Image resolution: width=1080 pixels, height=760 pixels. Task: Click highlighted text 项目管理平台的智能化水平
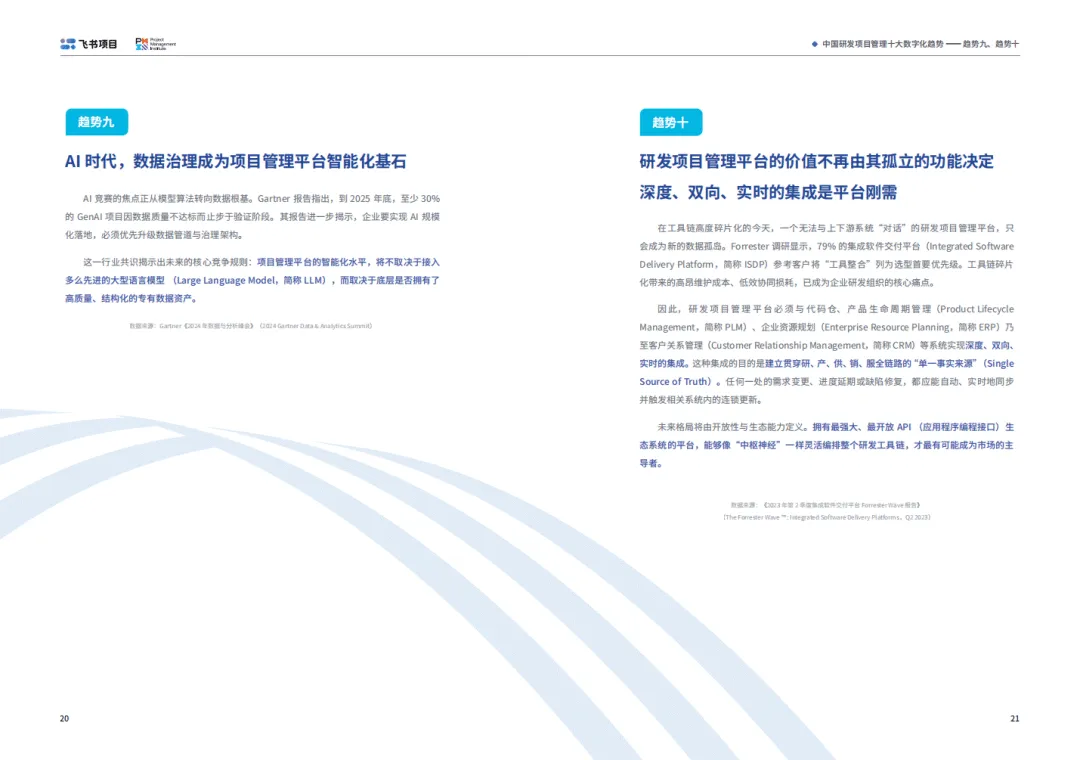311,262
